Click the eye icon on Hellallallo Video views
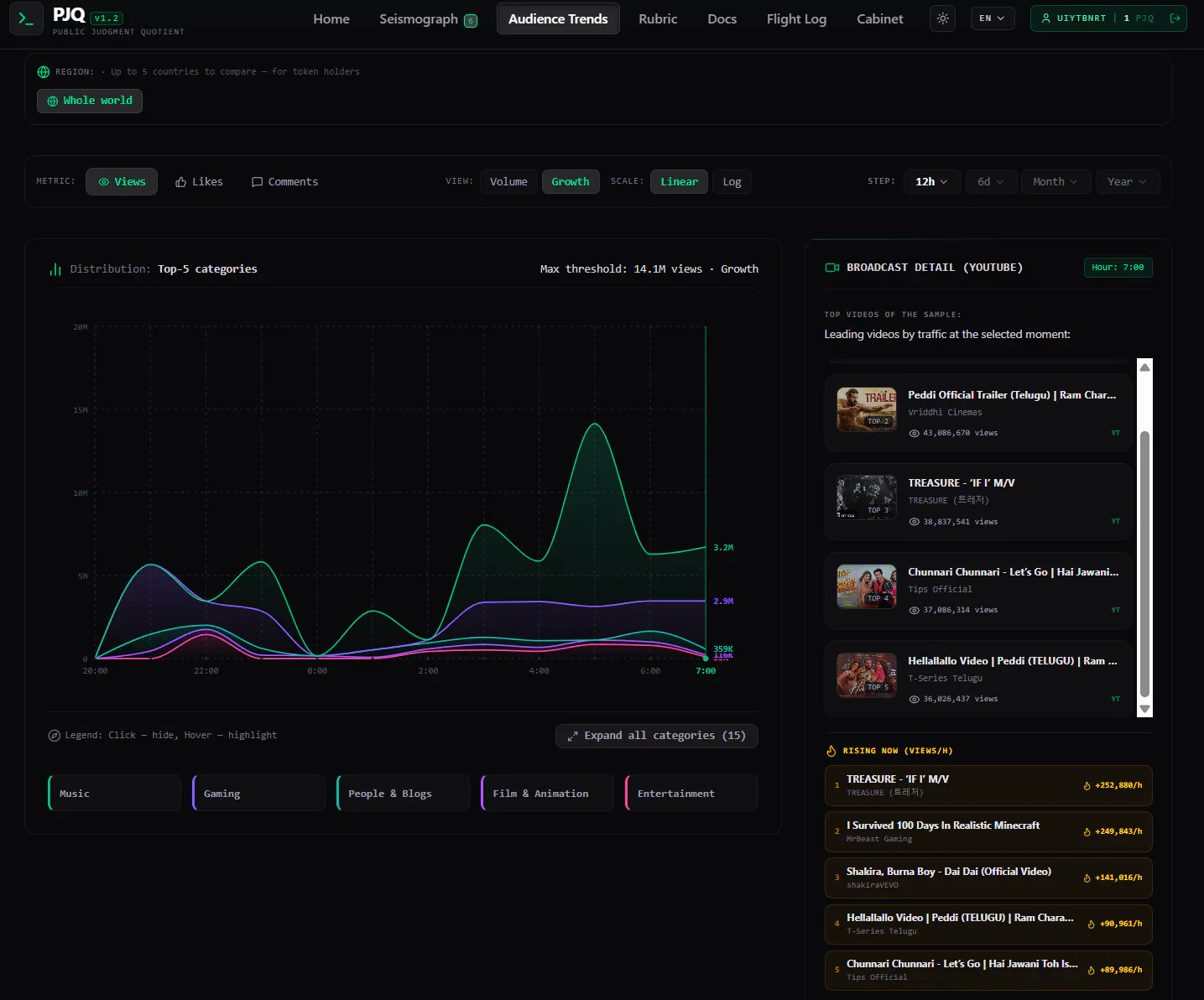1204x1000 pixels. tap(915, 700)
